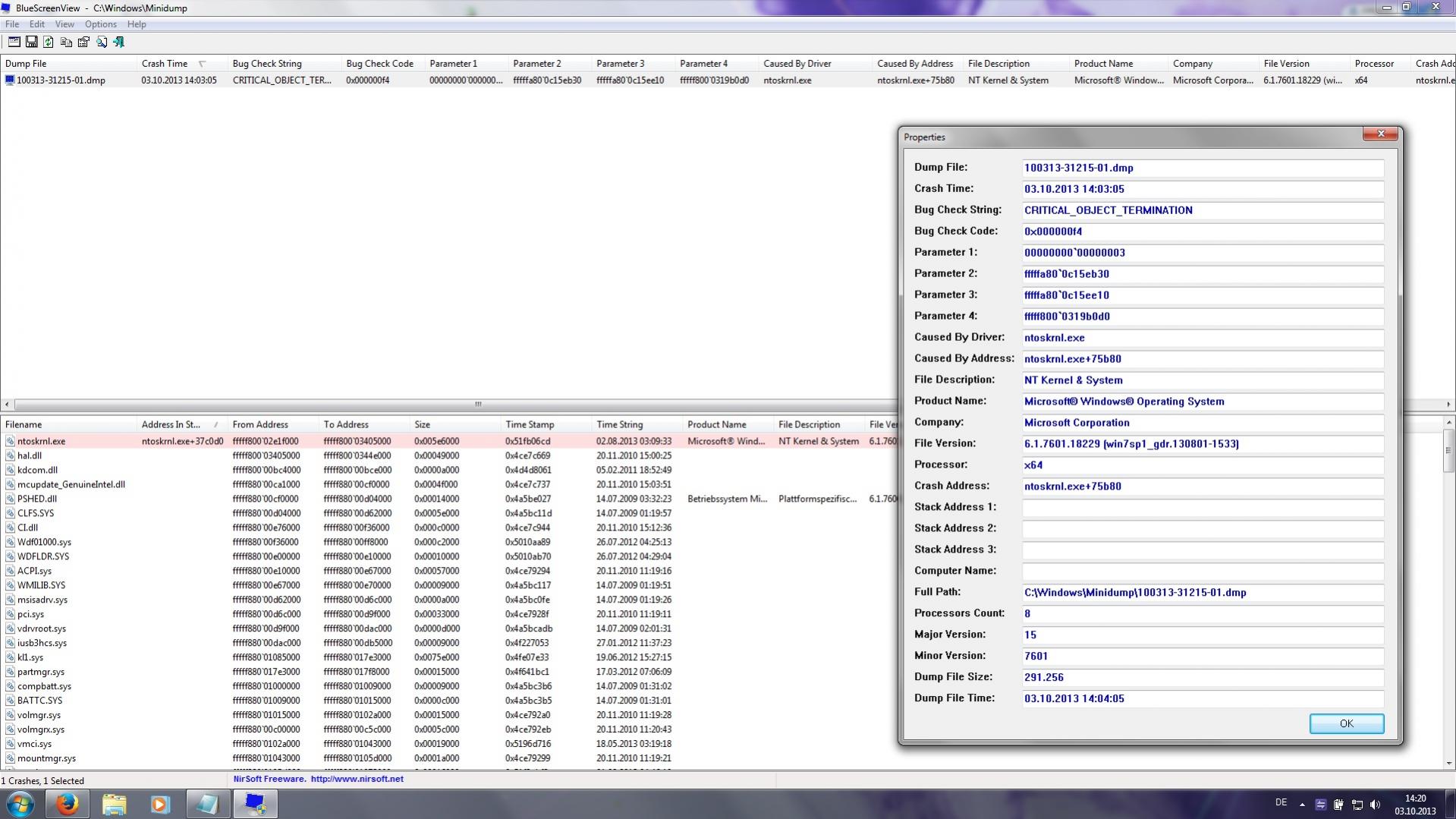1456x819 pixels.
Task: Click the File Version field in Properties
Action: click(1203, 444)
